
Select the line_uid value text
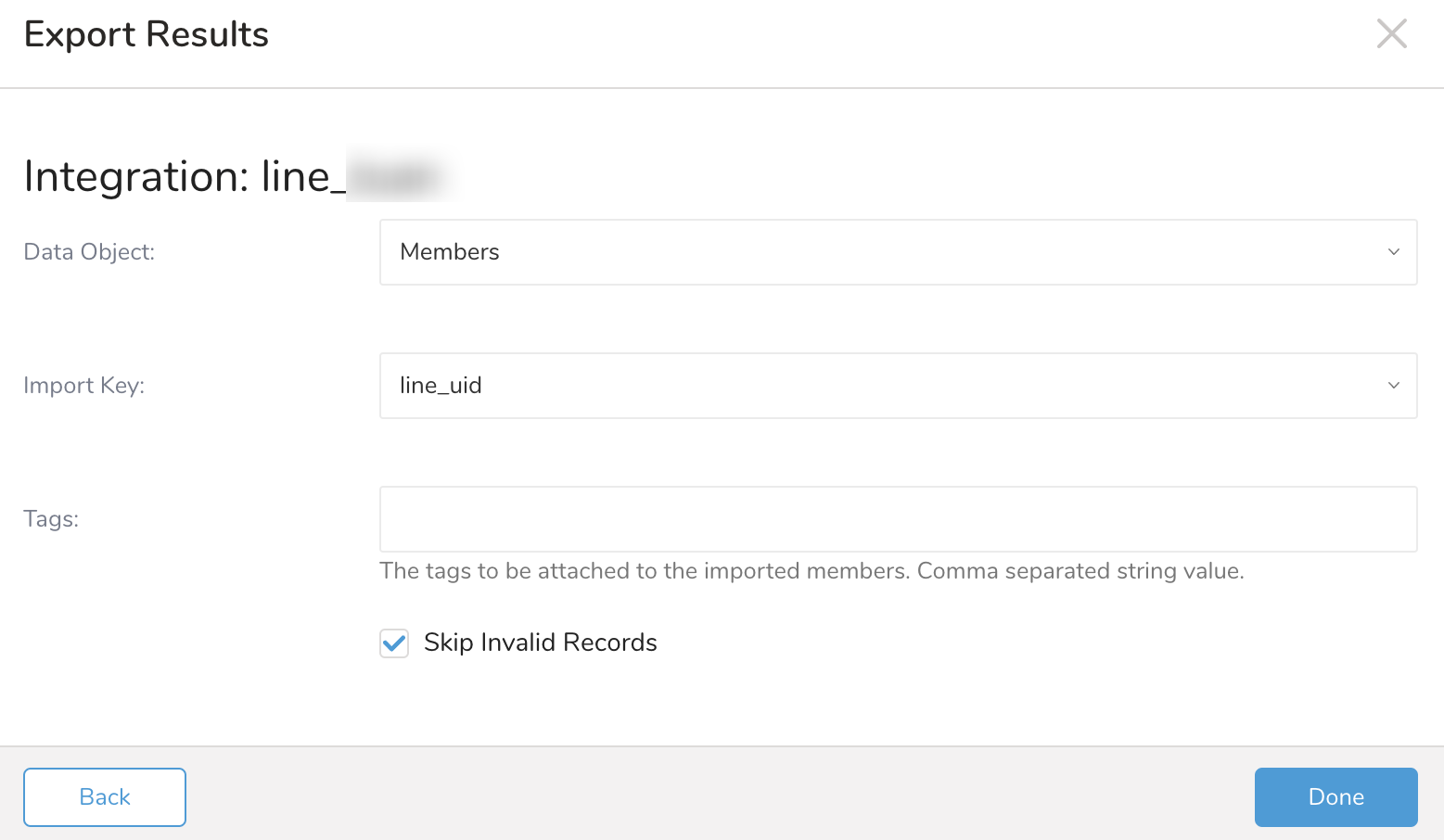tap(441, 386)
